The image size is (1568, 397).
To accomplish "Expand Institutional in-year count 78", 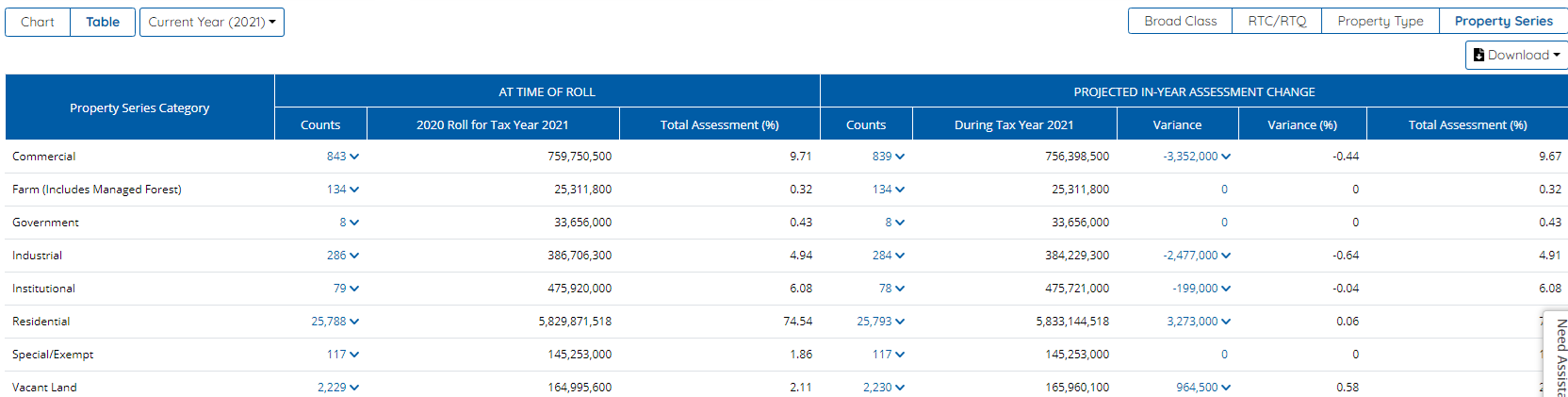I will coord(891,289).
